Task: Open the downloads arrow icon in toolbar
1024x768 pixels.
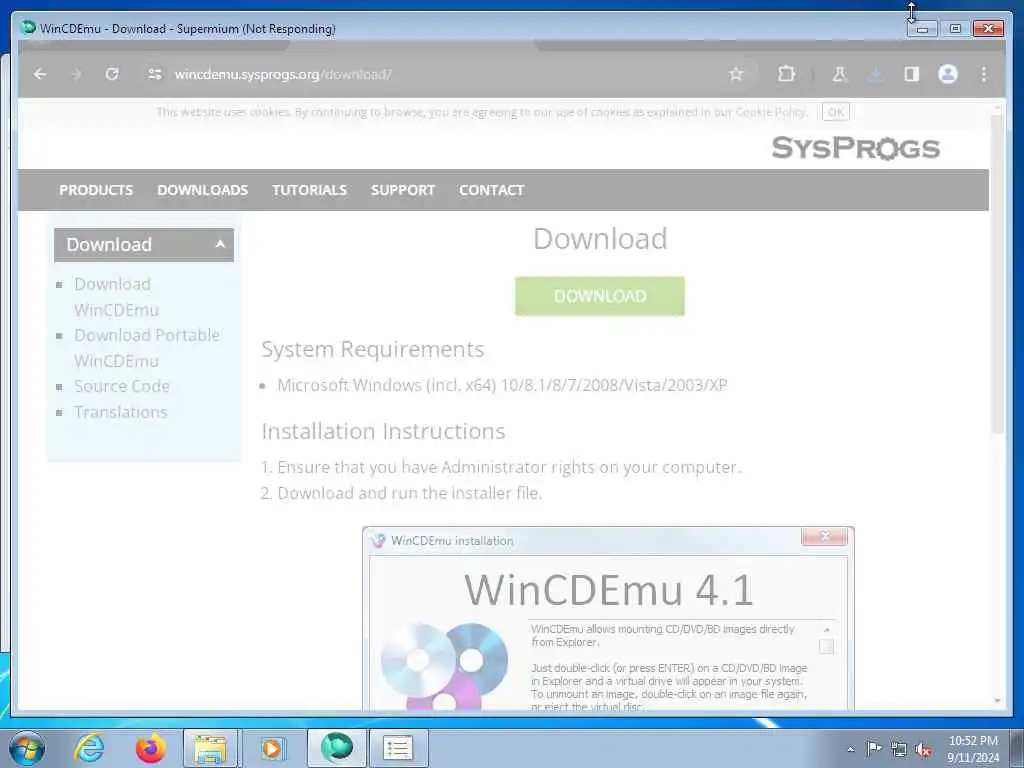Action: coord(875,74)
